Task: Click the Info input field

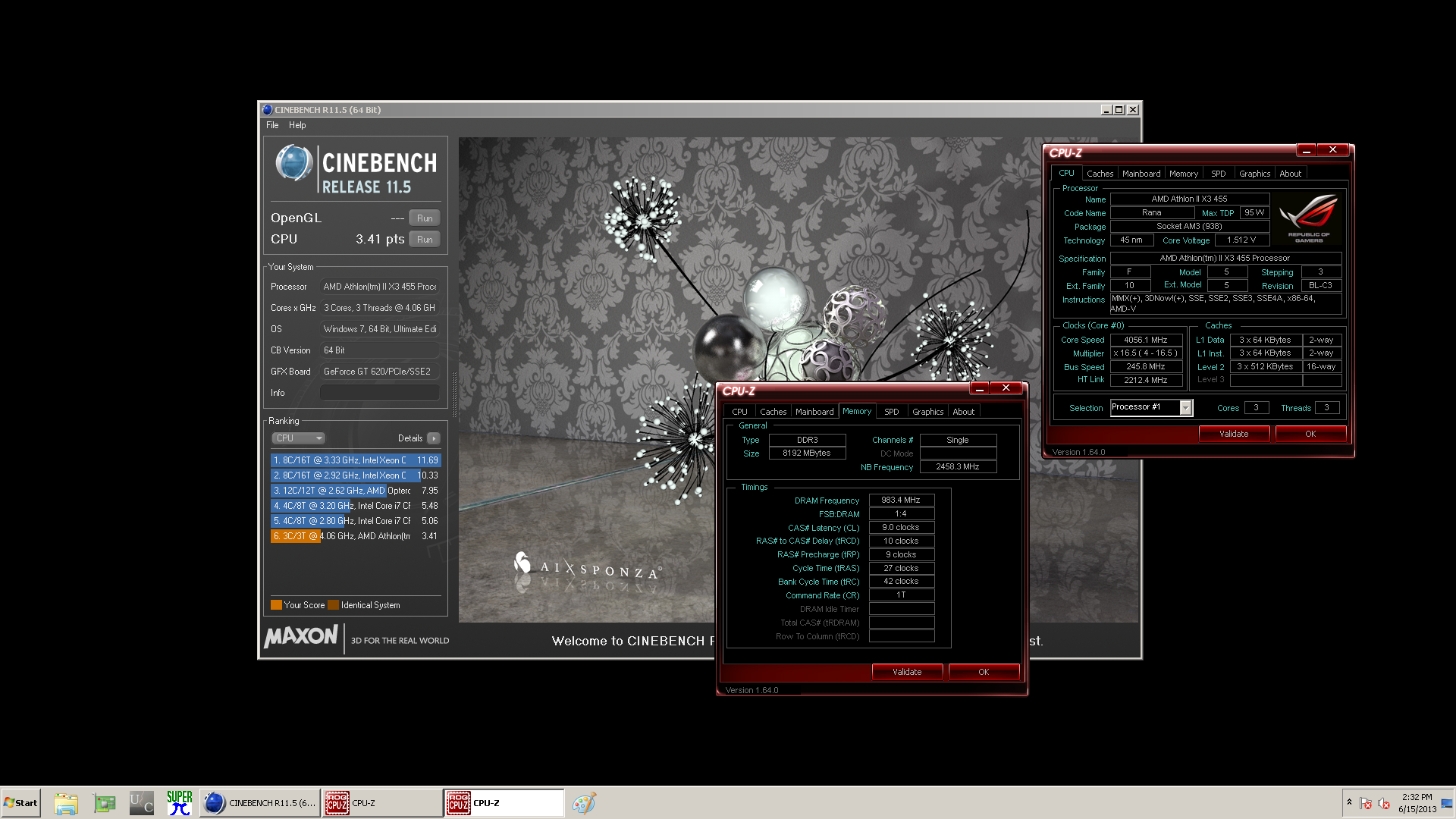Action: 379,393
